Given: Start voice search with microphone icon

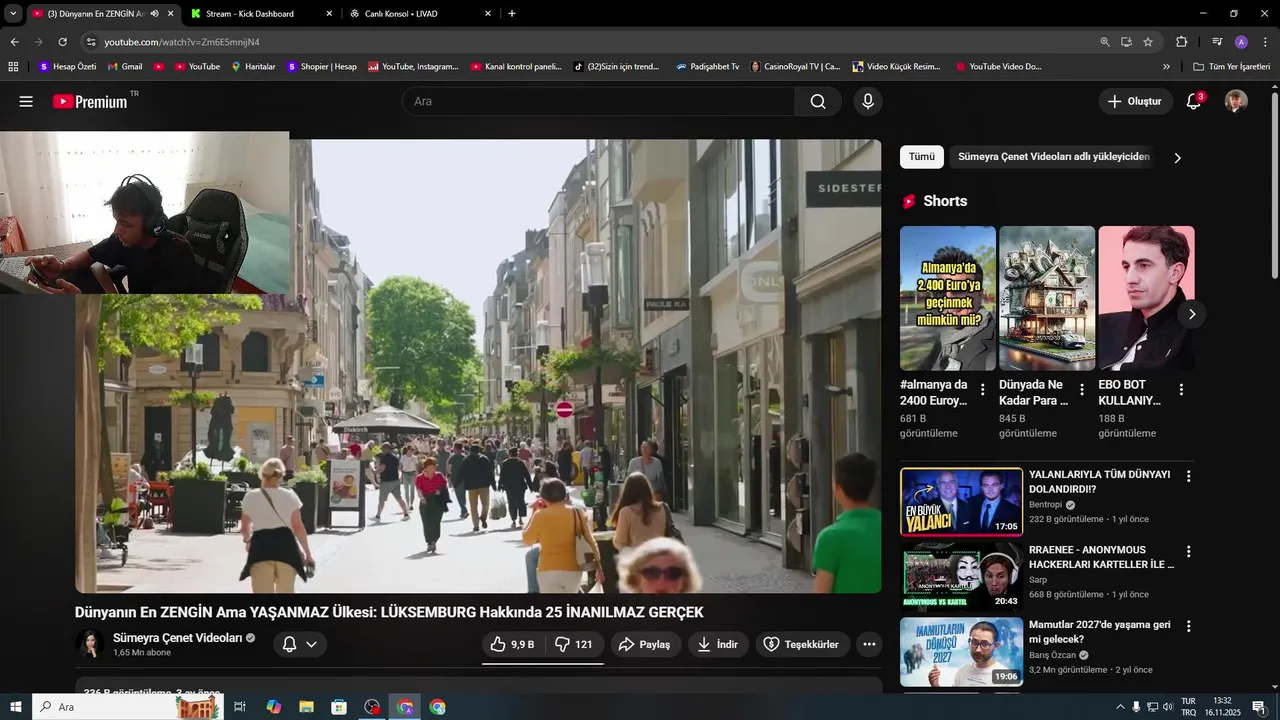Looking at the screenshot, I should [868, 101].
